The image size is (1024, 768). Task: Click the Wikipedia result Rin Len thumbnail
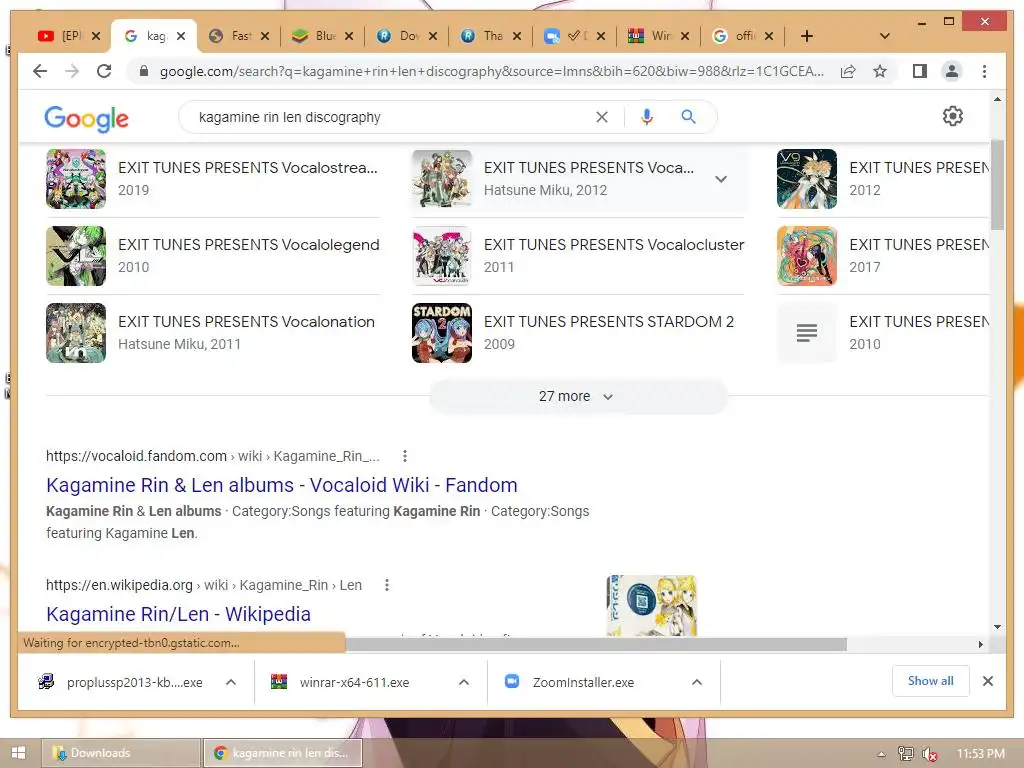pos(651,605)
